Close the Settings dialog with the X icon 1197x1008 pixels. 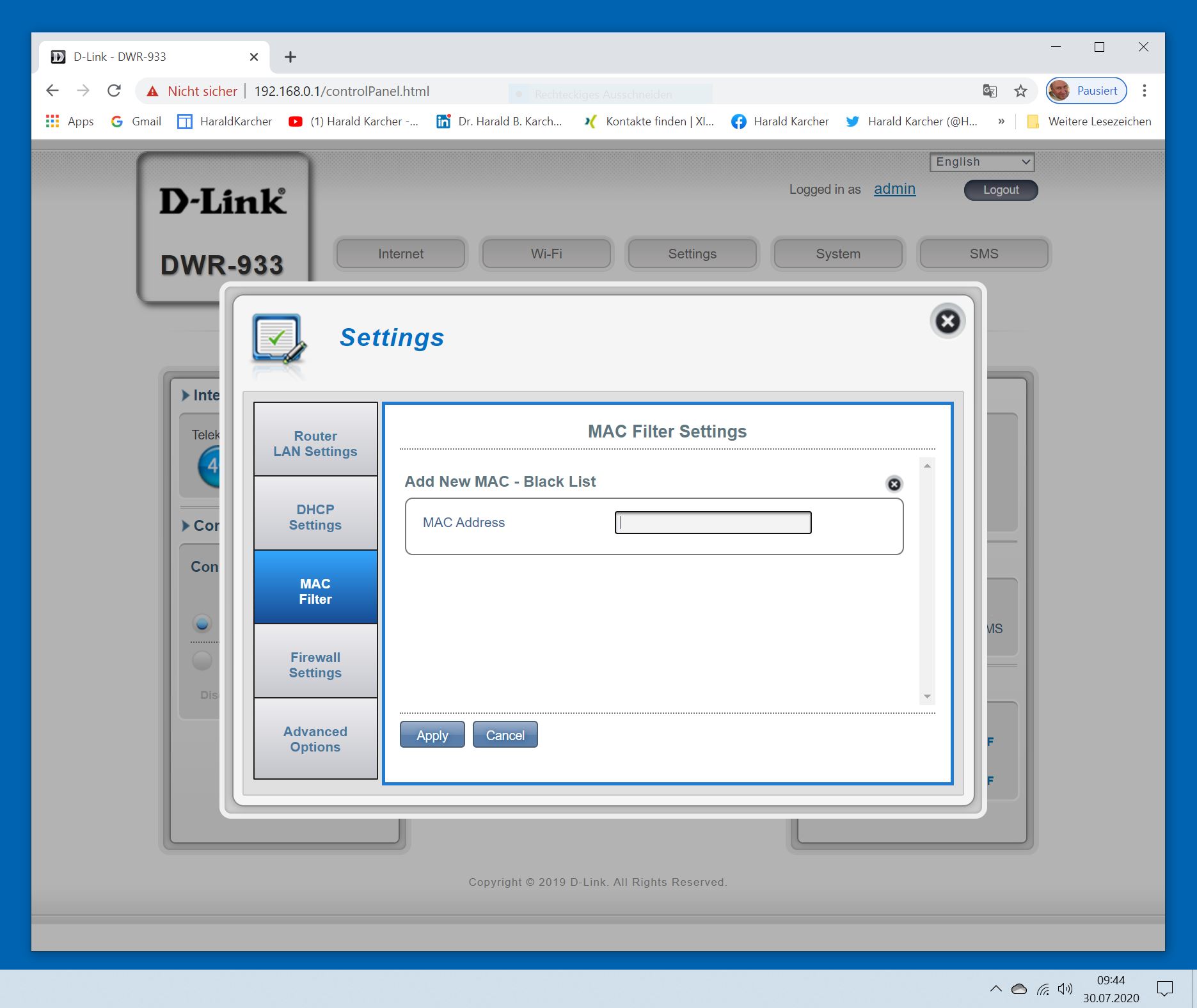947,321
